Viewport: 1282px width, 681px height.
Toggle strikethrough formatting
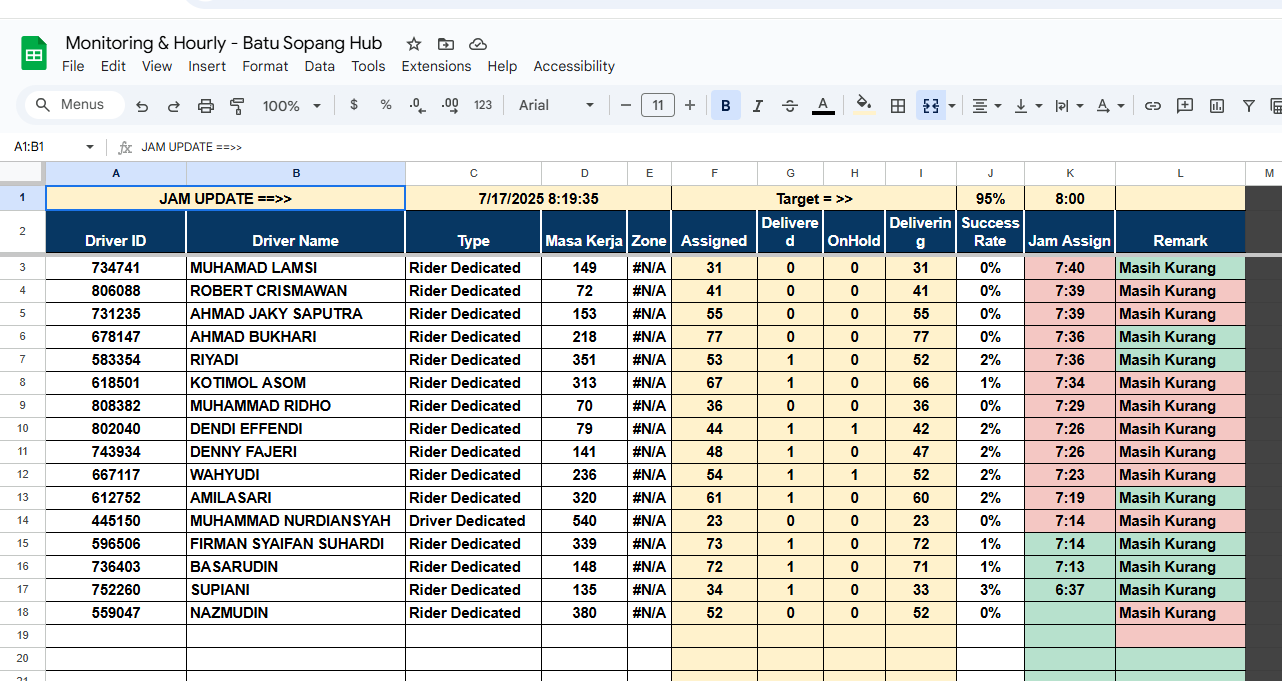[790, 105]
